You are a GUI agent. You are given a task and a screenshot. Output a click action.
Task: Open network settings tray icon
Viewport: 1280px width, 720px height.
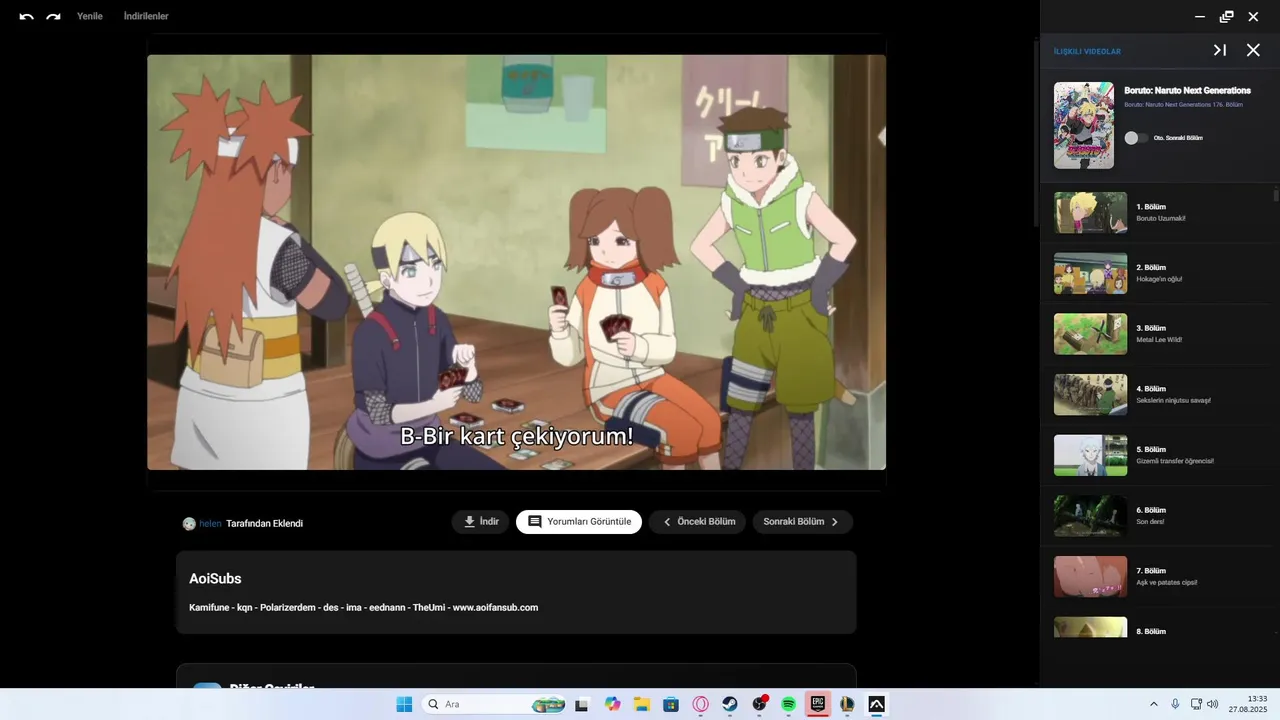pyautogui.click(x=1196, y=704)
